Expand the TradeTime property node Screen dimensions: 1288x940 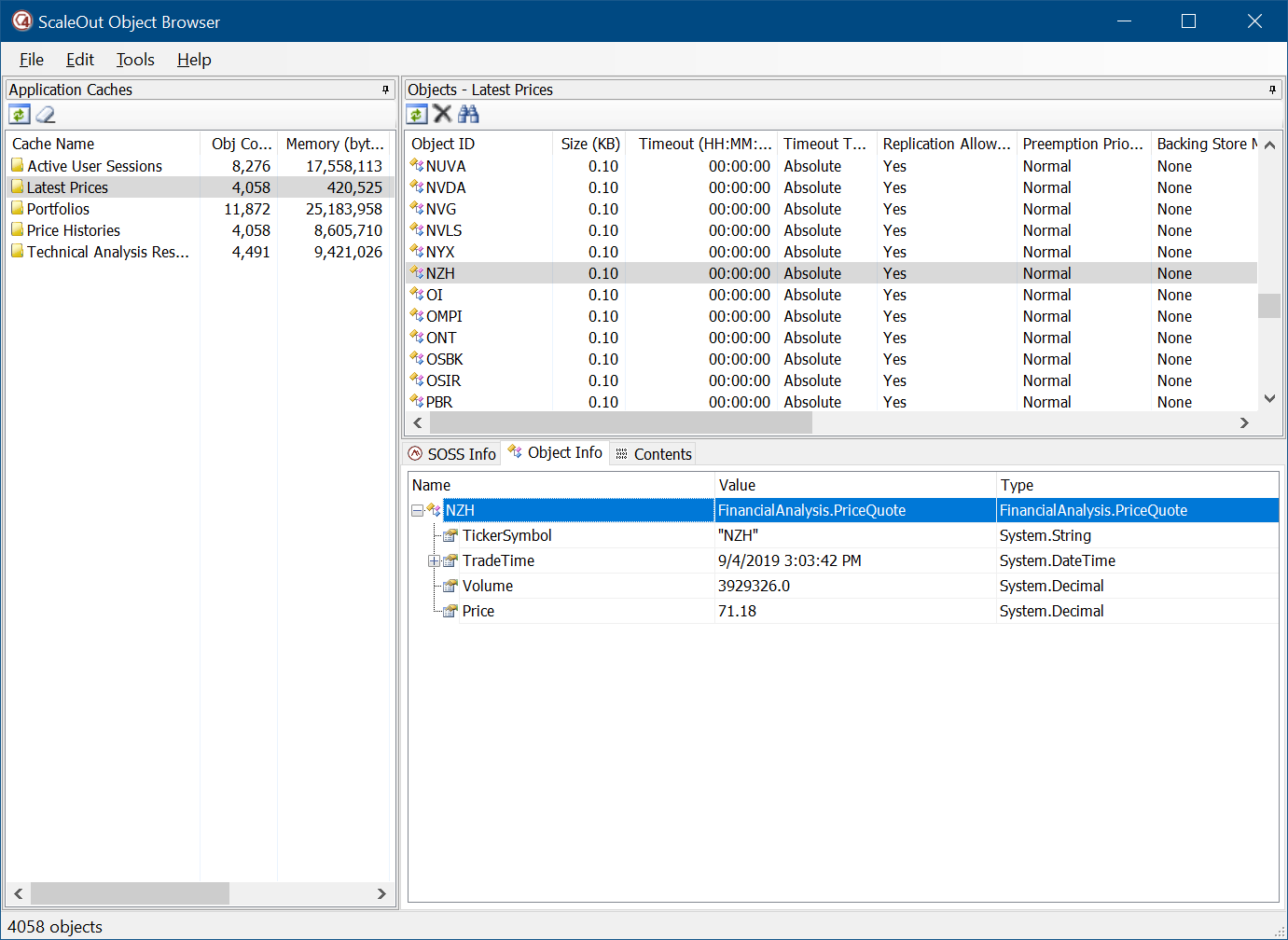pyautogui.click(x=434, y=560)
